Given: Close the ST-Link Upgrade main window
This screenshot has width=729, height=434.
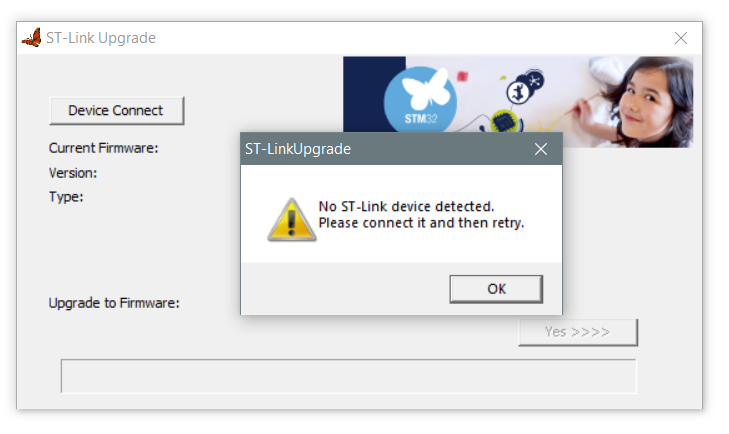Looking at the screenshot, I should click(x=681, y=38).
